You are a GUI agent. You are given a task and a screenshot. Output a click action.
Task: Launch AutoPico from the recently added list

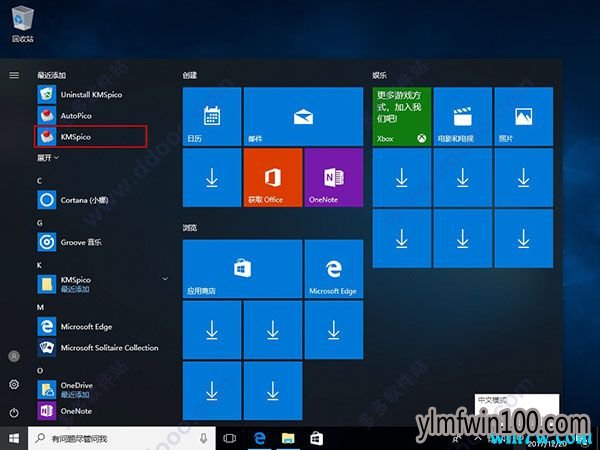[x=90, y=114]
